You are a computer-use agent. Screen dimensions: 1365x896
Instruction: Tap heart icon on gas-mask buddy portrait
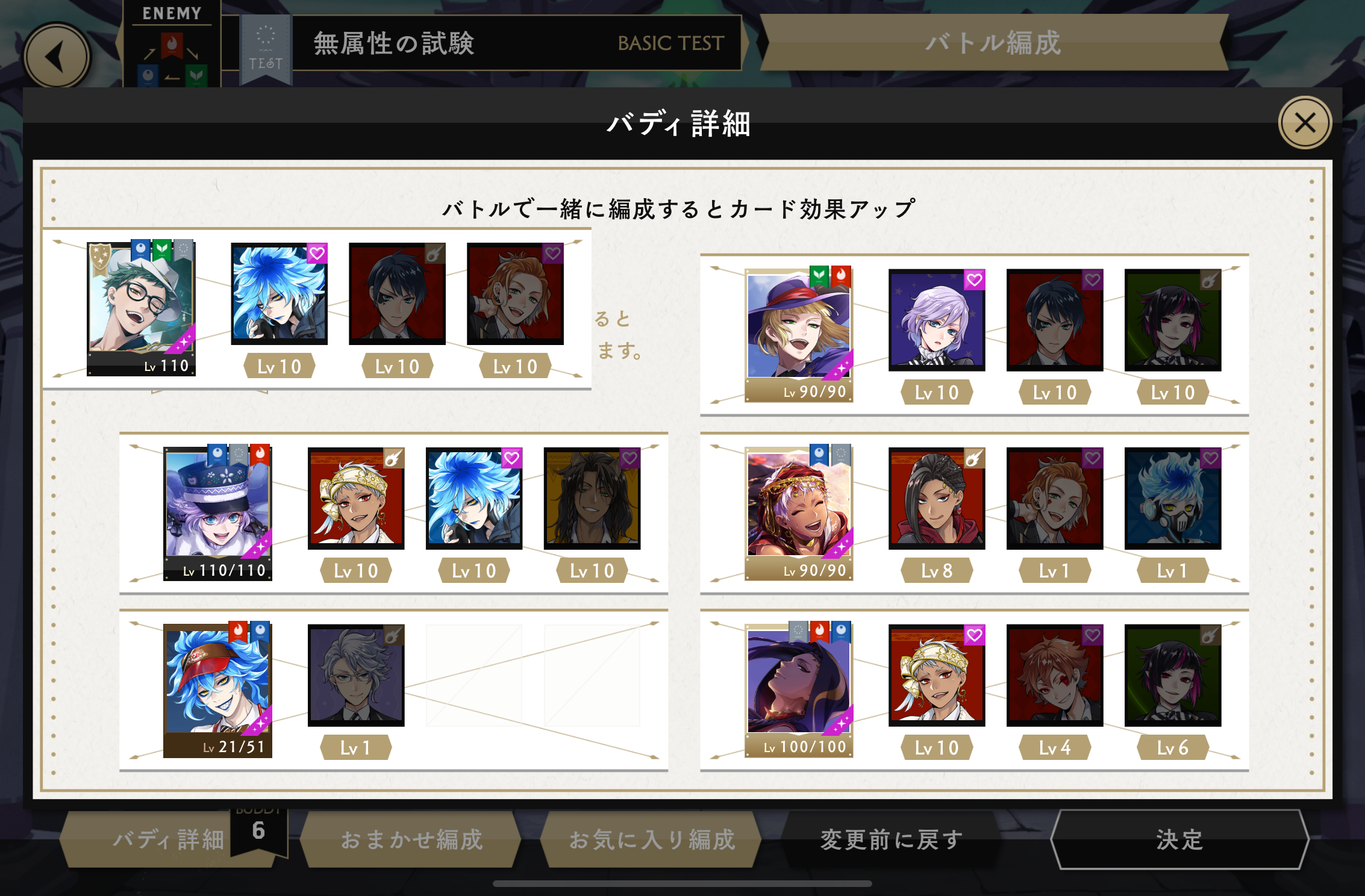[1211, 458]
